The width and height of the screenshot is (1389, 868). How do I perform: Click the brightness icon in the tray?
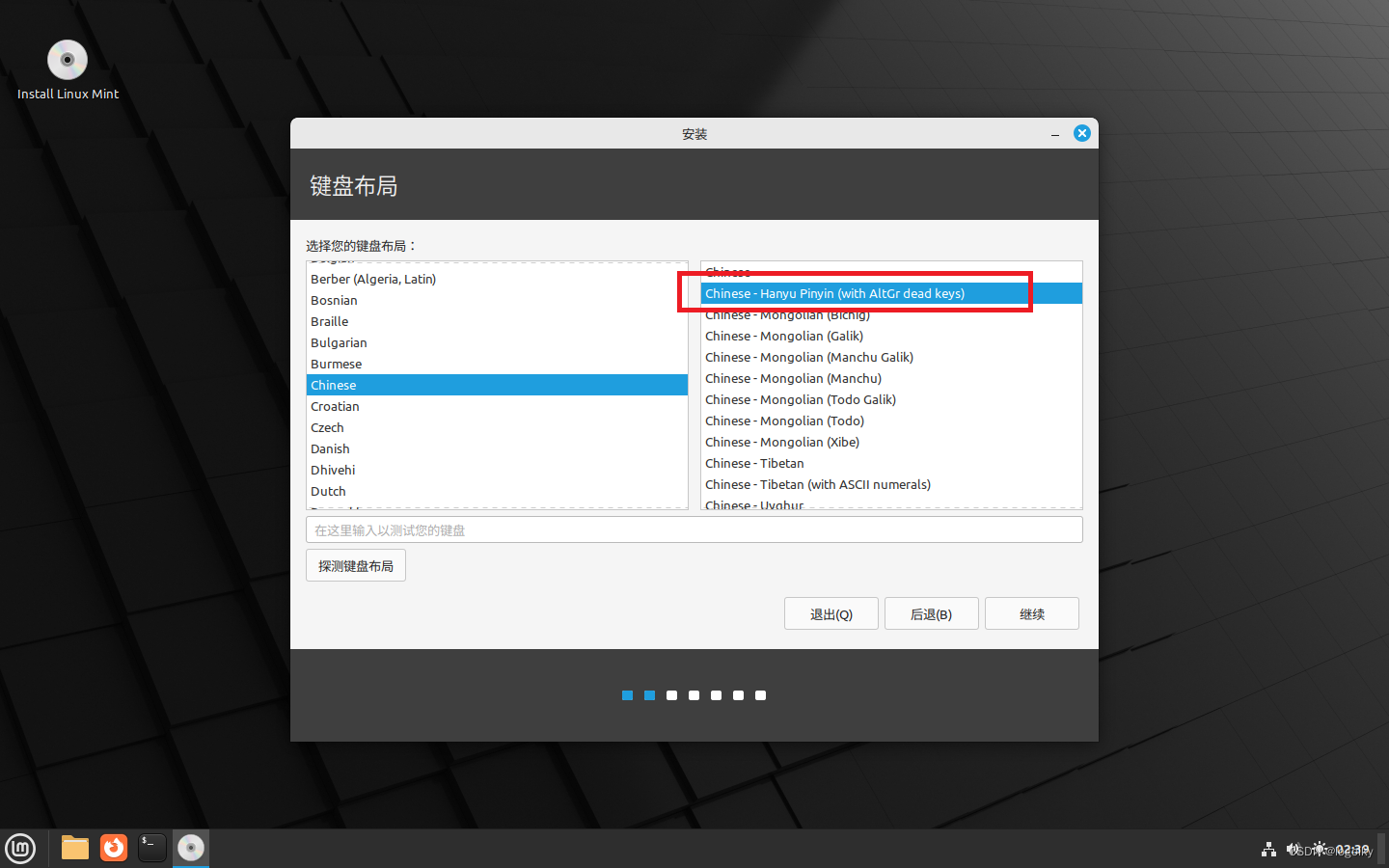[1317, 849]
